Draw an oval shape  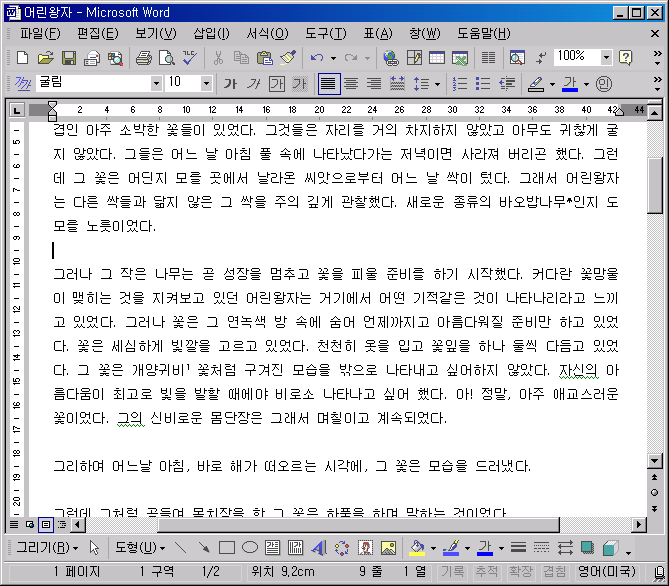coord(250,548)
